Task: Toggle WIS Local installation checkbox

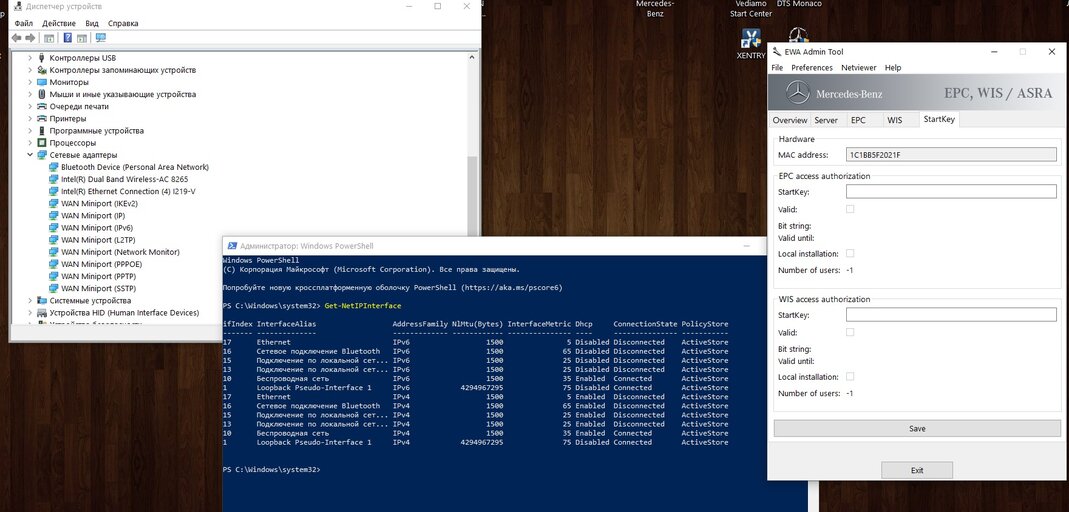Action: 850,376
